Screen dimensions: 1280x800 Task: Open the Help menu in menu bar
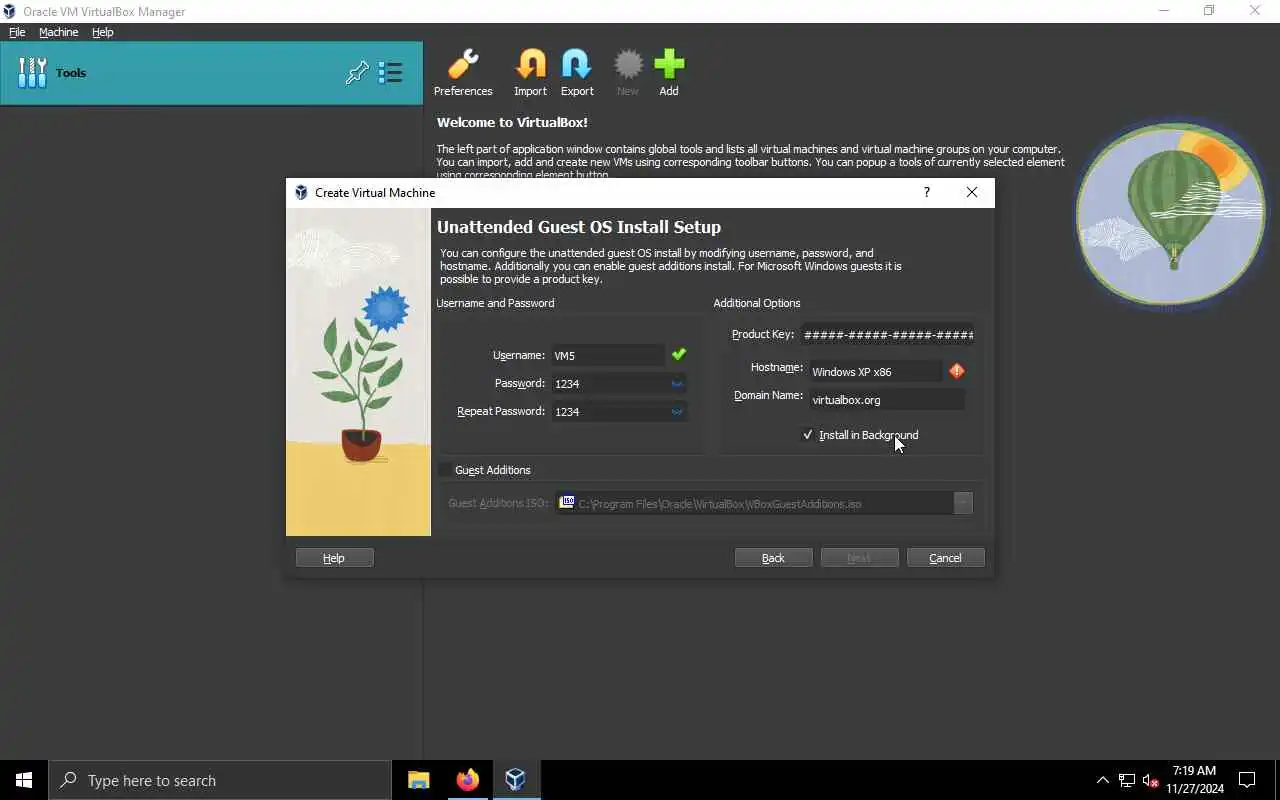tap(102, 32)
